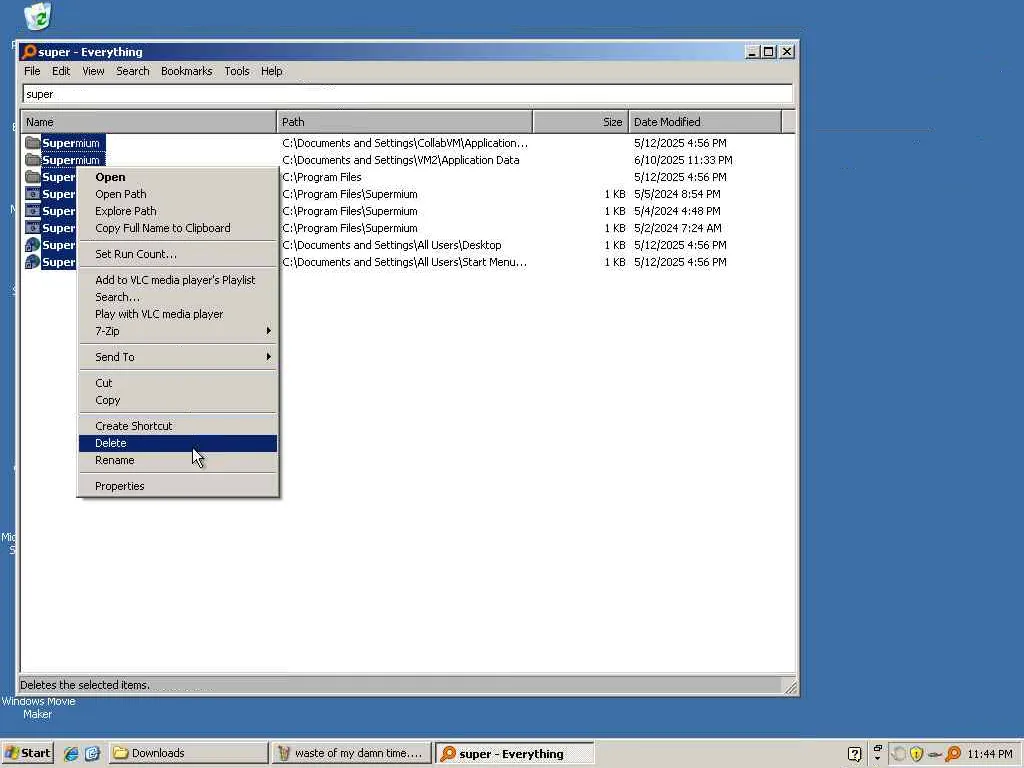This screenshot has height=768, width=1024.
Task: Maximize the Everything window
Action: click(769, 52)
